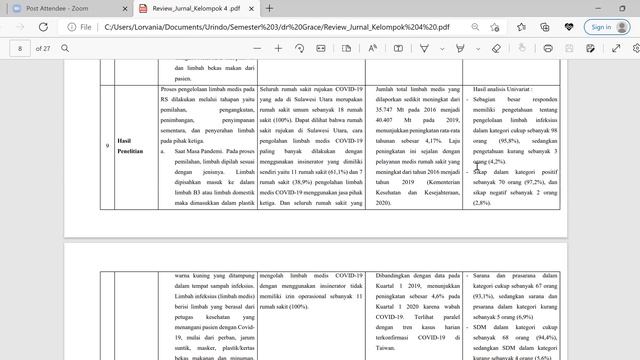
Task: Open the Favorites list
Action: pos(521,27)
